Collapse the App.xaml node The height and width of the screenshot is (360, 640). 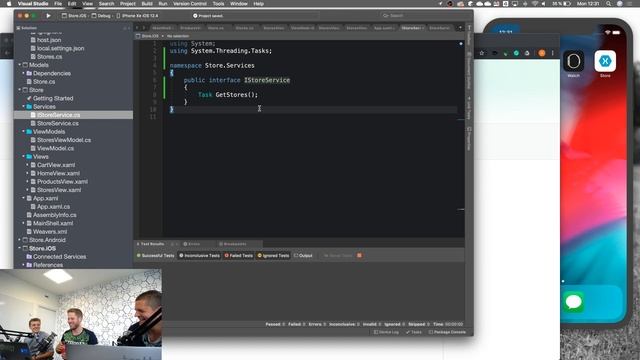(x=23, y=198)
